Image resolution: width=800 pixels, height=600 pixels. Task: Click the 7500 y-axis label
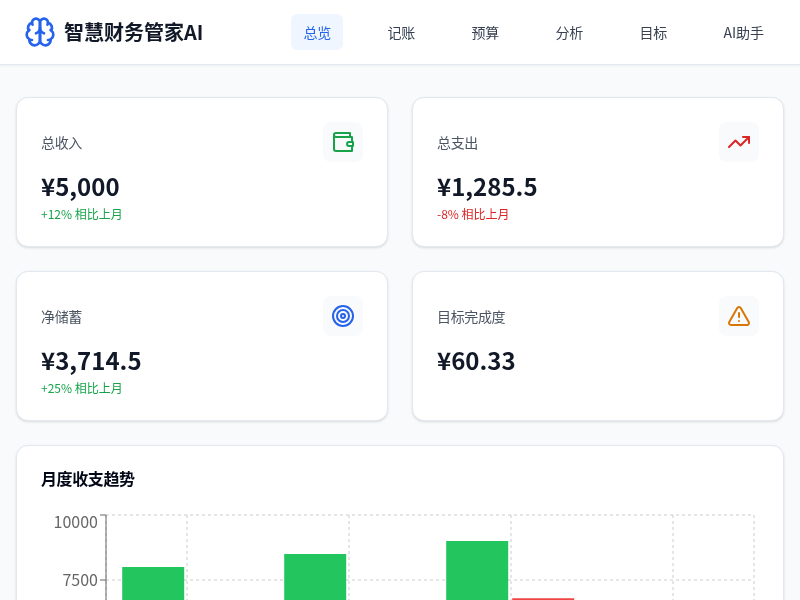pos(80,580)
